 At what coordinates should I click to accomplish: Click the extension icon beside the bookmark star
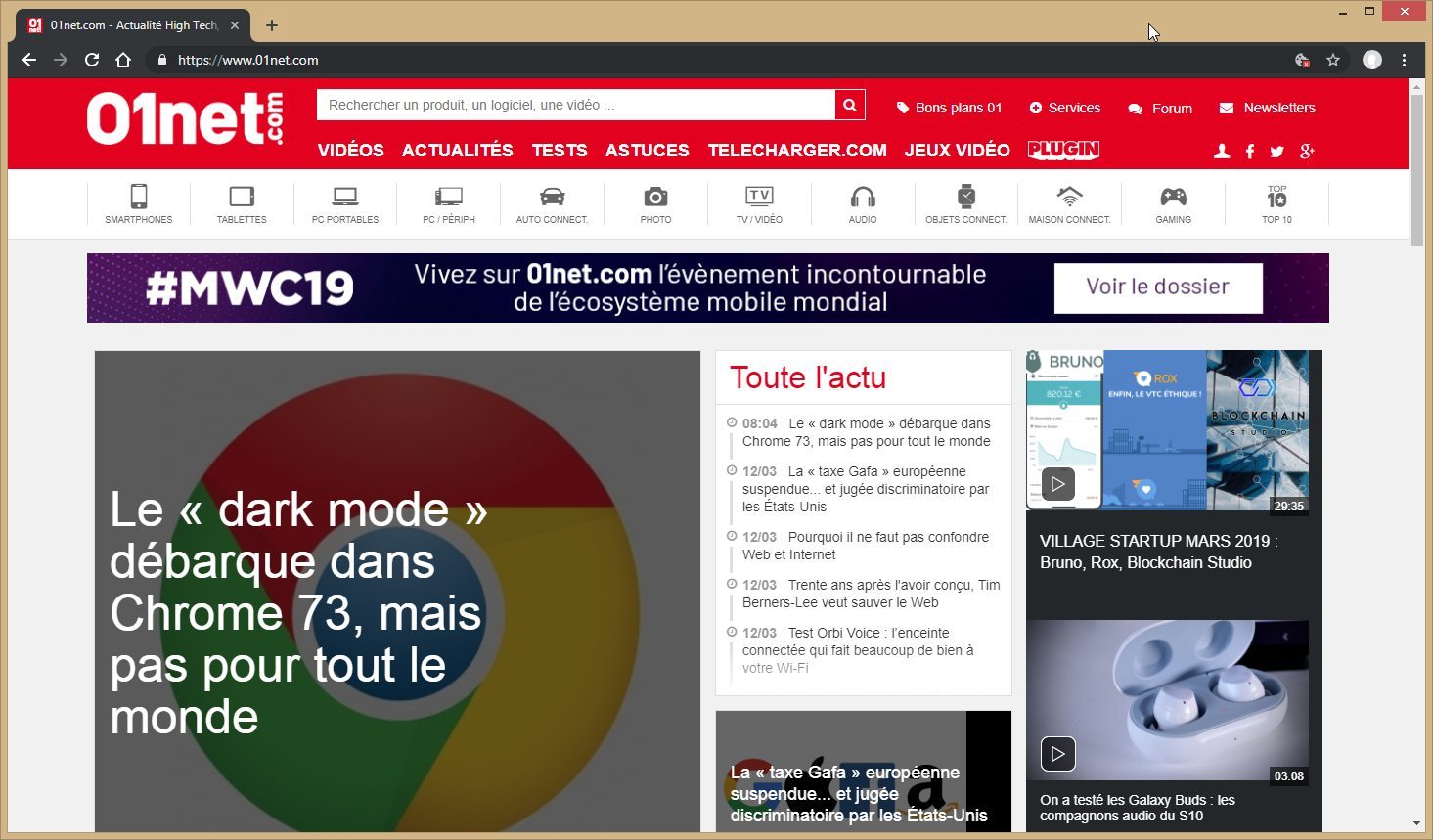coord(1302,60)
